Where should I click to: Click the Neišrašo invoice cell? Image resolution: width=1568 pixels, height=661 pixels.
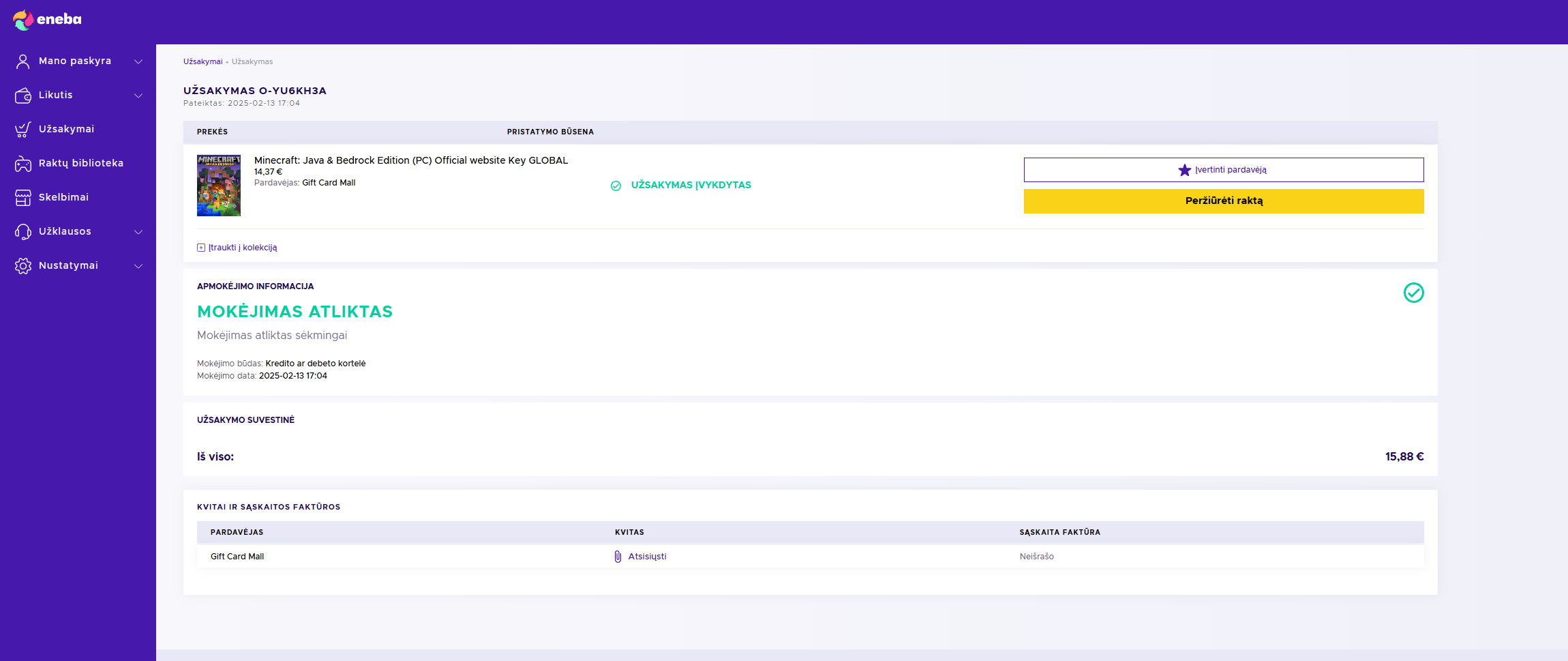pyautogui.click(x=1037, y=557)
